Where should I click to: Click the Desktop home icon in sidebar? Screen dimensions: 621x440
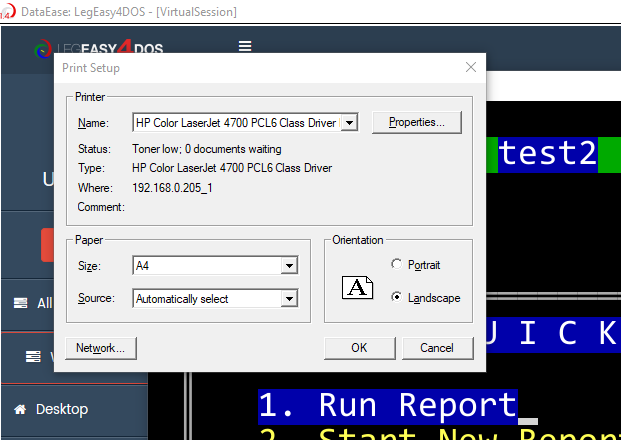[x=20, y=409]
